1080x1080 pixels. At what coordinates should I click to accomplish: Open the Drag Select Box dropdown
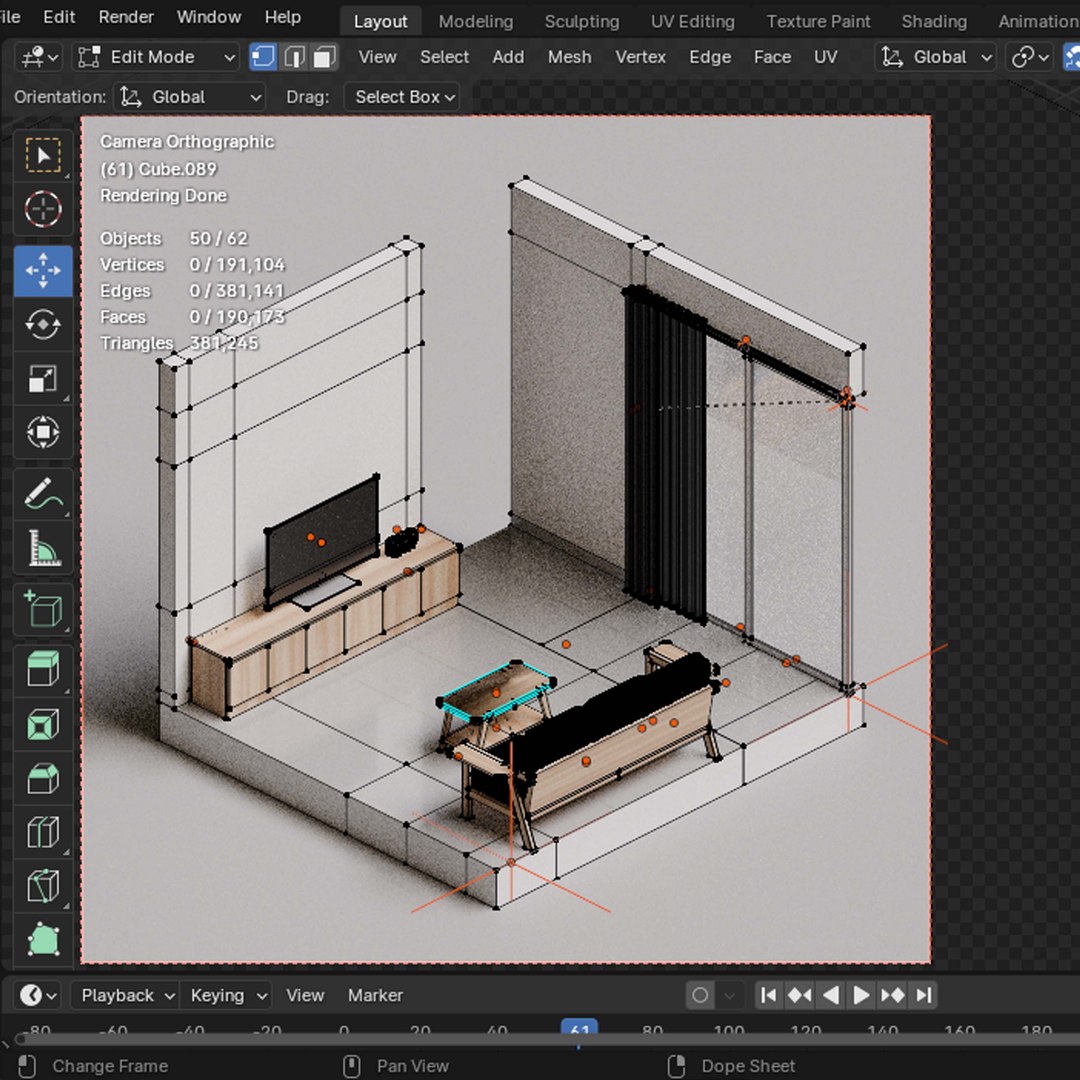[x=402, y=97]
